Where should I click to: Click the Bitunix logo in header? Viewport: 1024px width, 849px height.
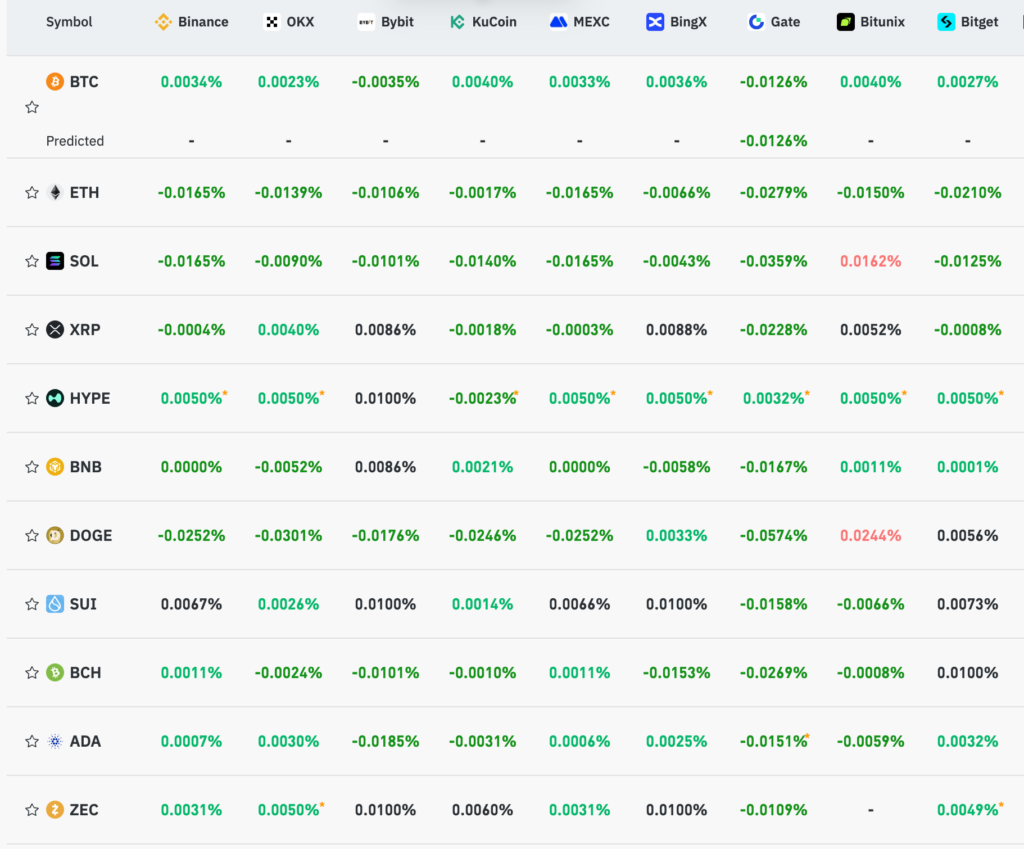point(846,22)
